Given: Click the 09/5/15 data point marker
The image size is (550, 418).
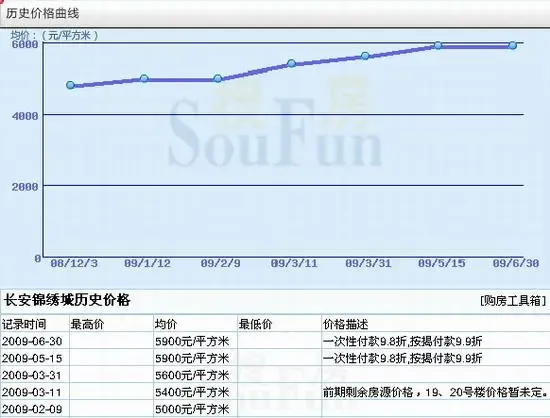Looking at the screenshot, I should [438, 45].
